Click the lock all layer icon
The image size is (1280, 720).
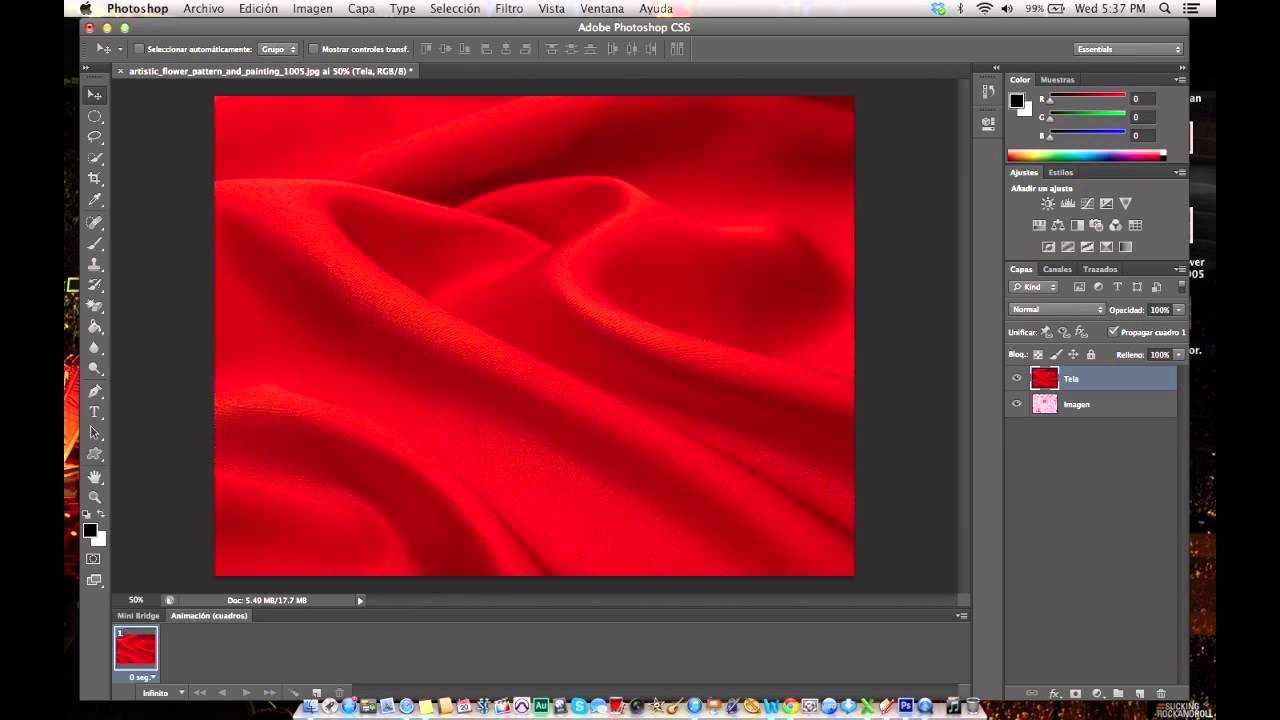[1091, 355]
